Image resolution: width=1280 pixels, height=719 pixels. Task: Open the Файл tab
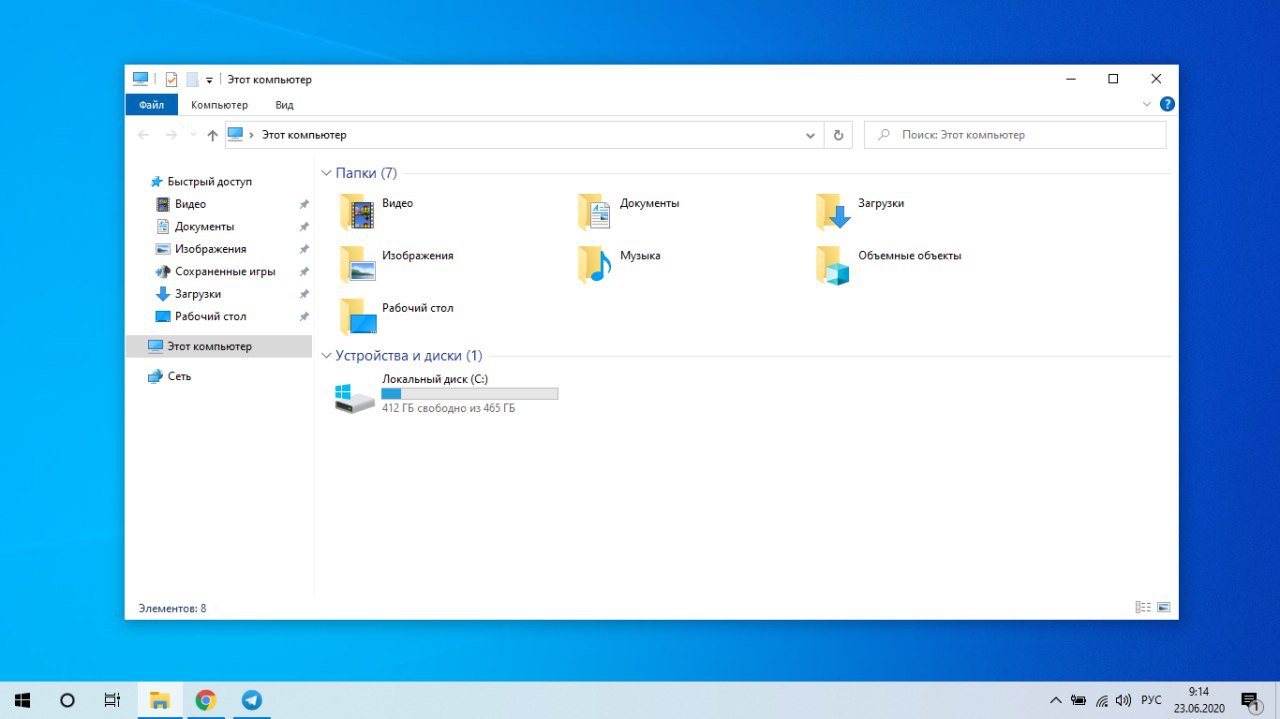click(x=152, y=104)
